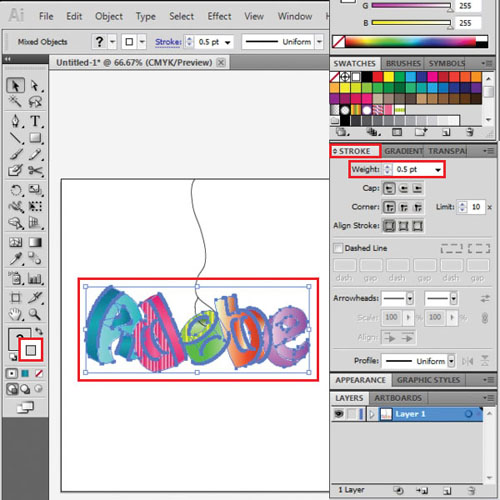The height and width of the screenshot is (500, 500).
Task: Select the Gradient tool
Action: pos(35,242)
